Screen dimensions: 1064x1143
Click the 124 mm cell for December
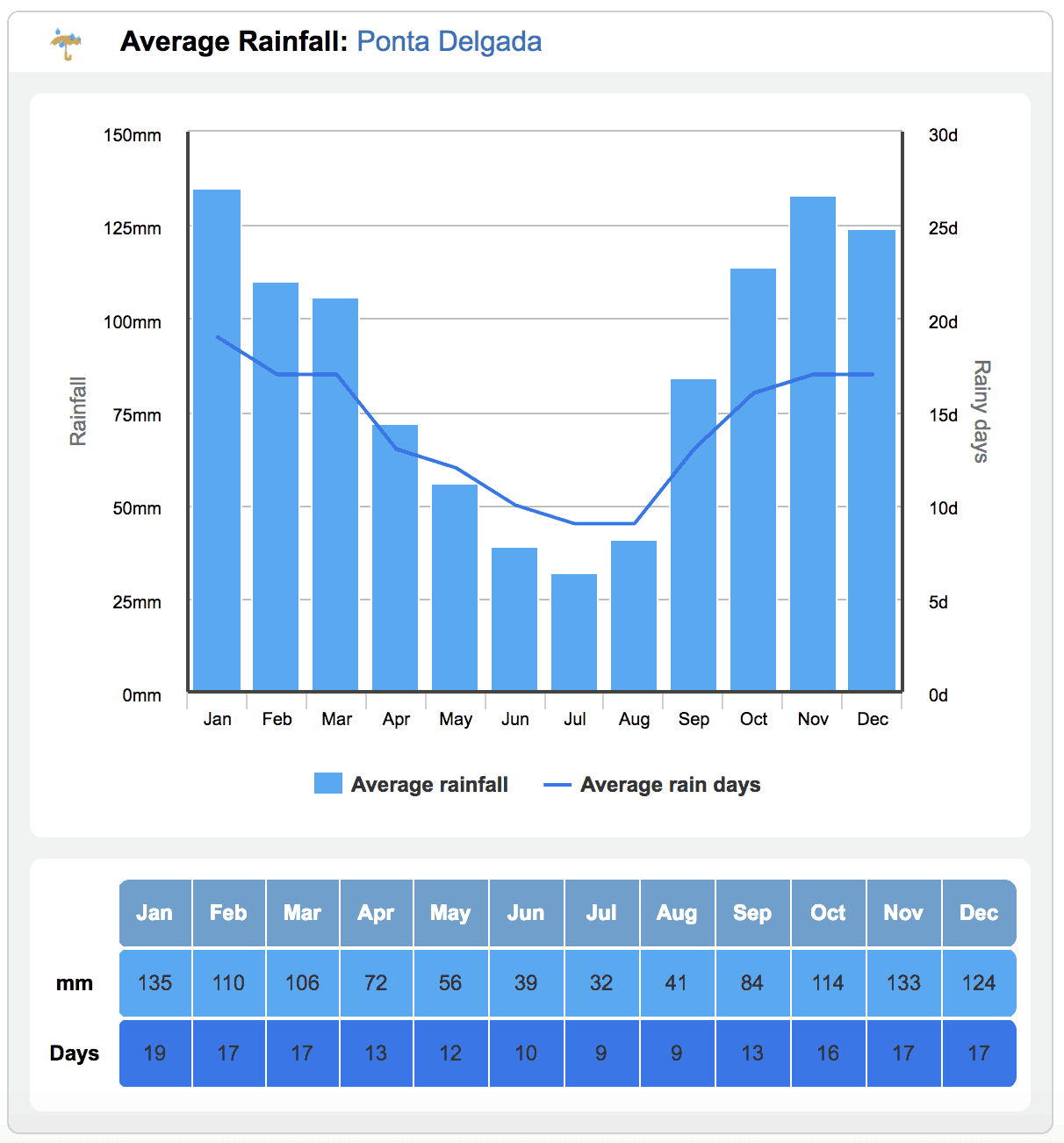(979, 983)
